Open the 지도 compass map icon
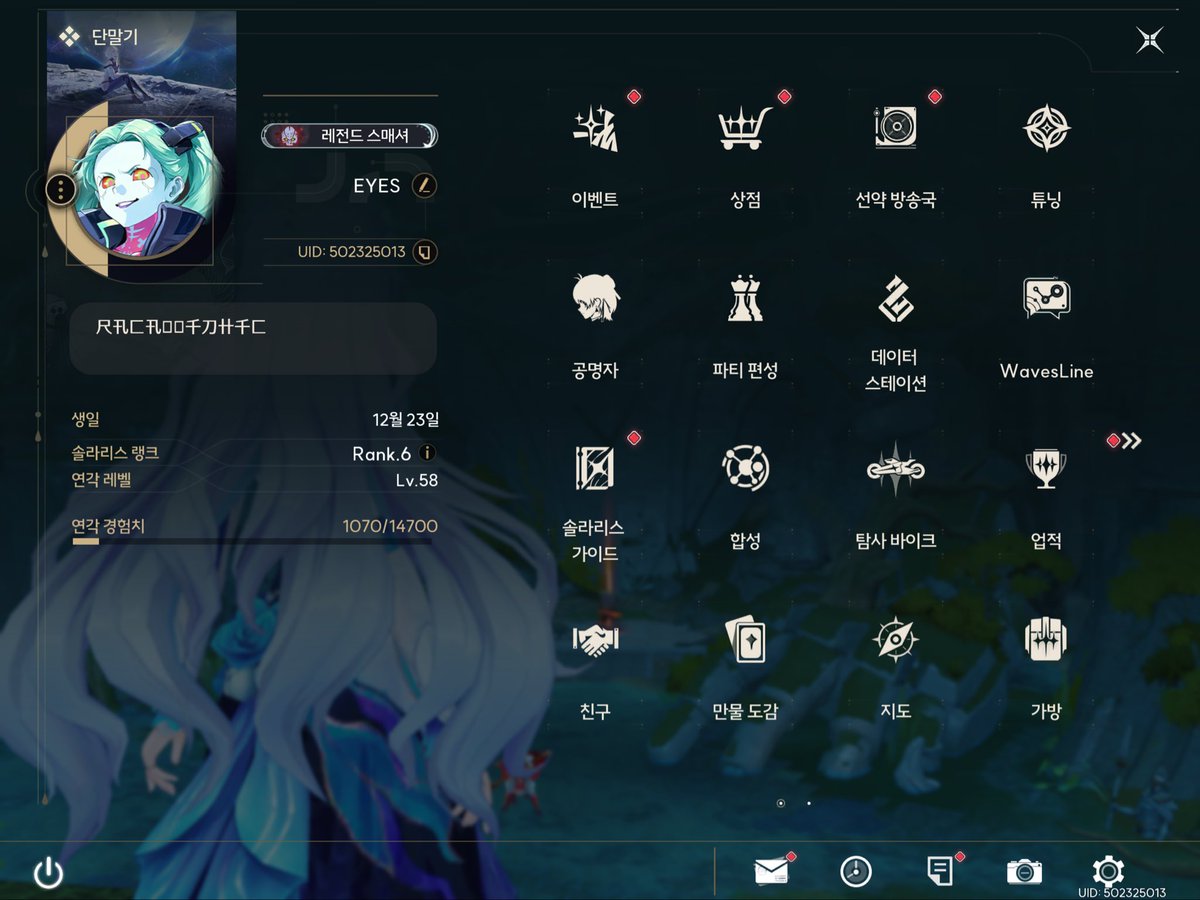The width and height of the screenshot is (1200, 900). point(896,639)
